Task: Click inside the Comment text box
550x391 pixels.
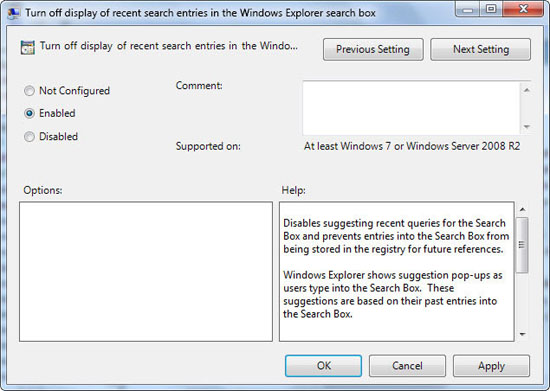Action: coord(411,108)
